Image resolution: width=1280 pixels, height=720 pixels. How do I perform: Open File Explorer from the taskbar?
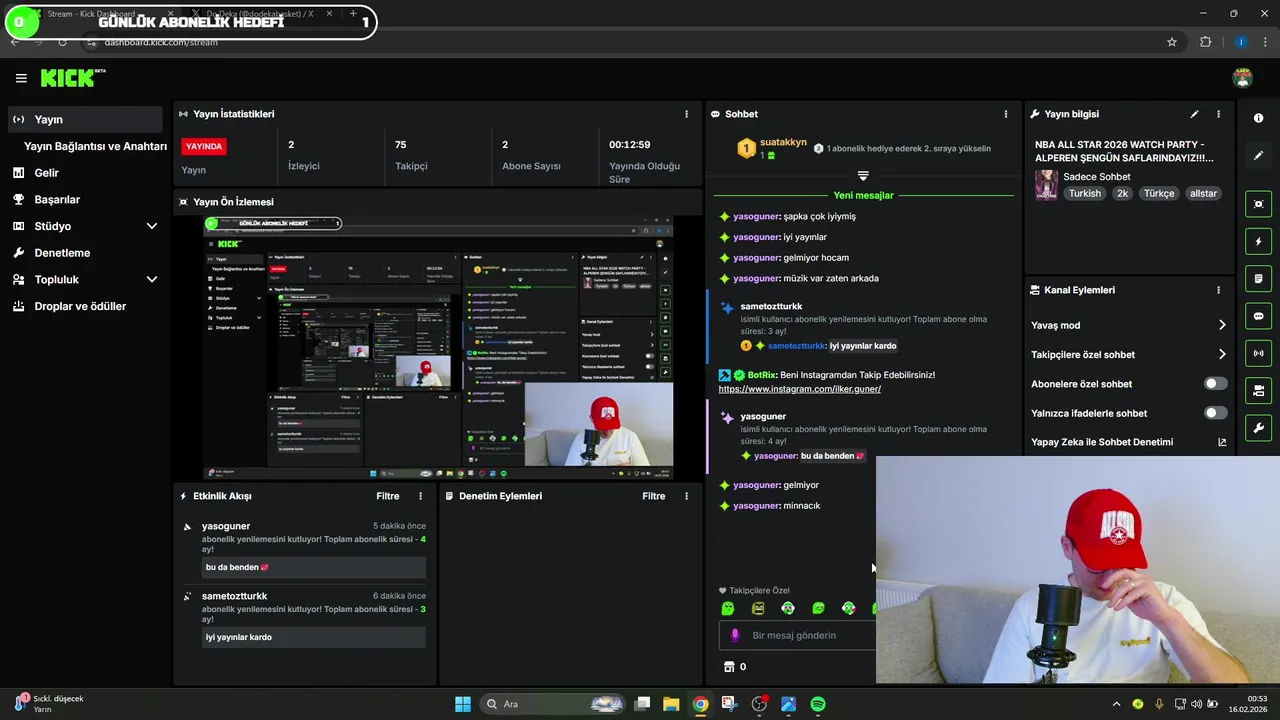[671, 704]
